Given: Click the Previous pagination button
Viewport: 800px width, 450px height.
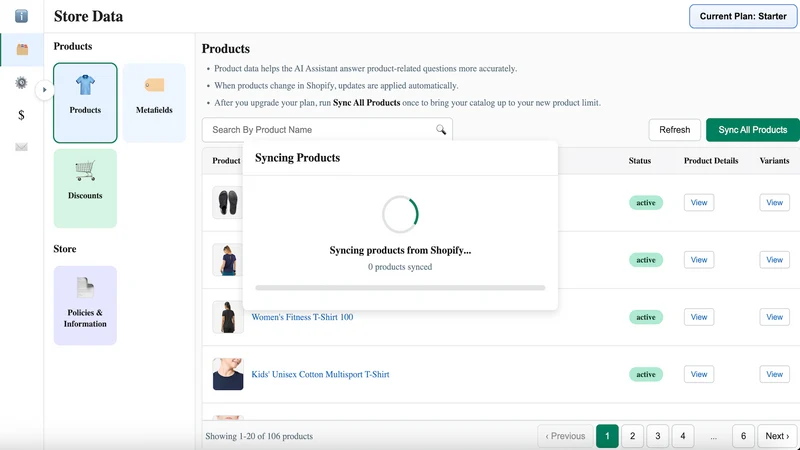Looking at the screenshot, I should coord(565,436).
